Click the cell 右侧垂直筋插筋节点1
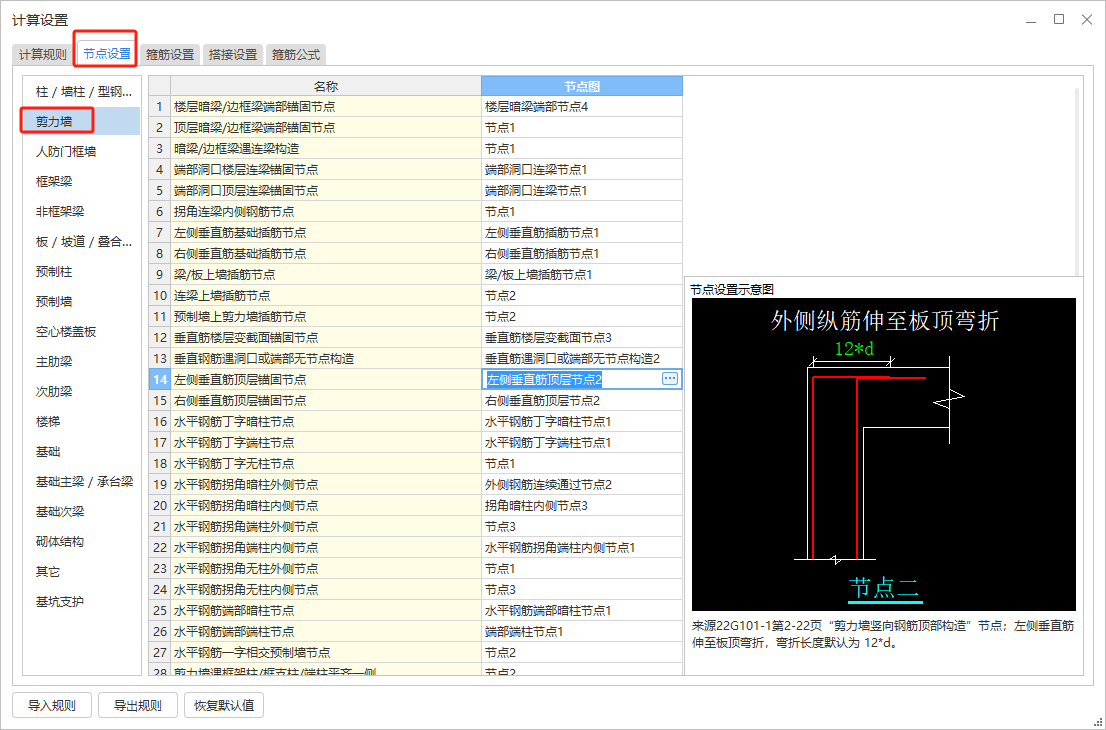 pos(582,253)
